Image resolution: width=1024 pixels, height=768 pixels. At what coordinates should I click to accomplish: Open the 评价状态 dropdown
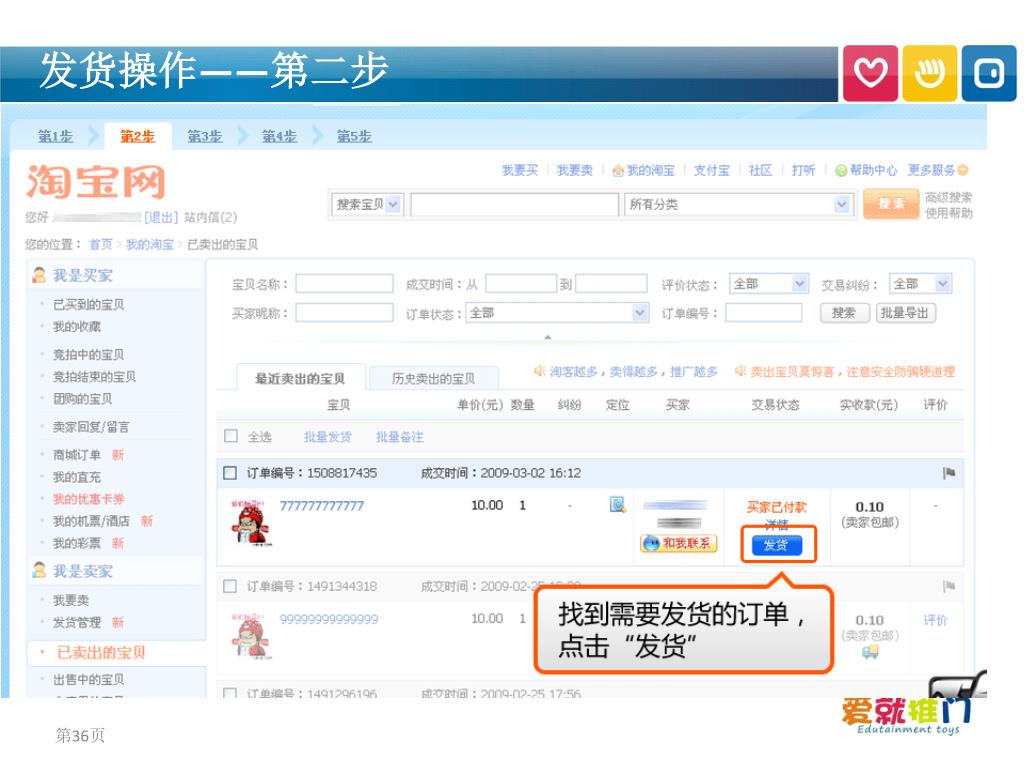pyautogui.click(x=769, y=283)
